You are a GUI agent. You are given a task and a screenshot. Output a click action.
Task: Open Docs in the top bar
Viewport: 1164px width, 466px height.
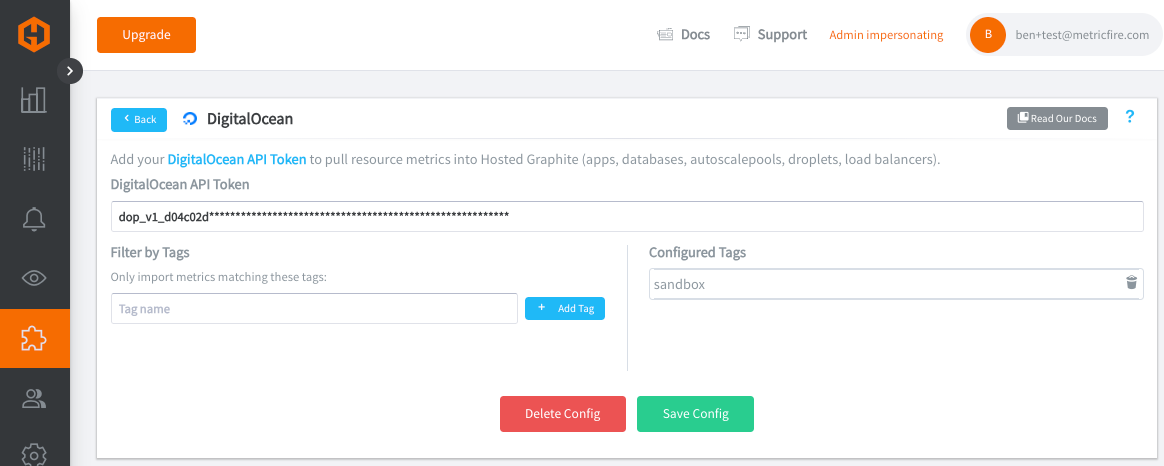[x=684, y=34]
